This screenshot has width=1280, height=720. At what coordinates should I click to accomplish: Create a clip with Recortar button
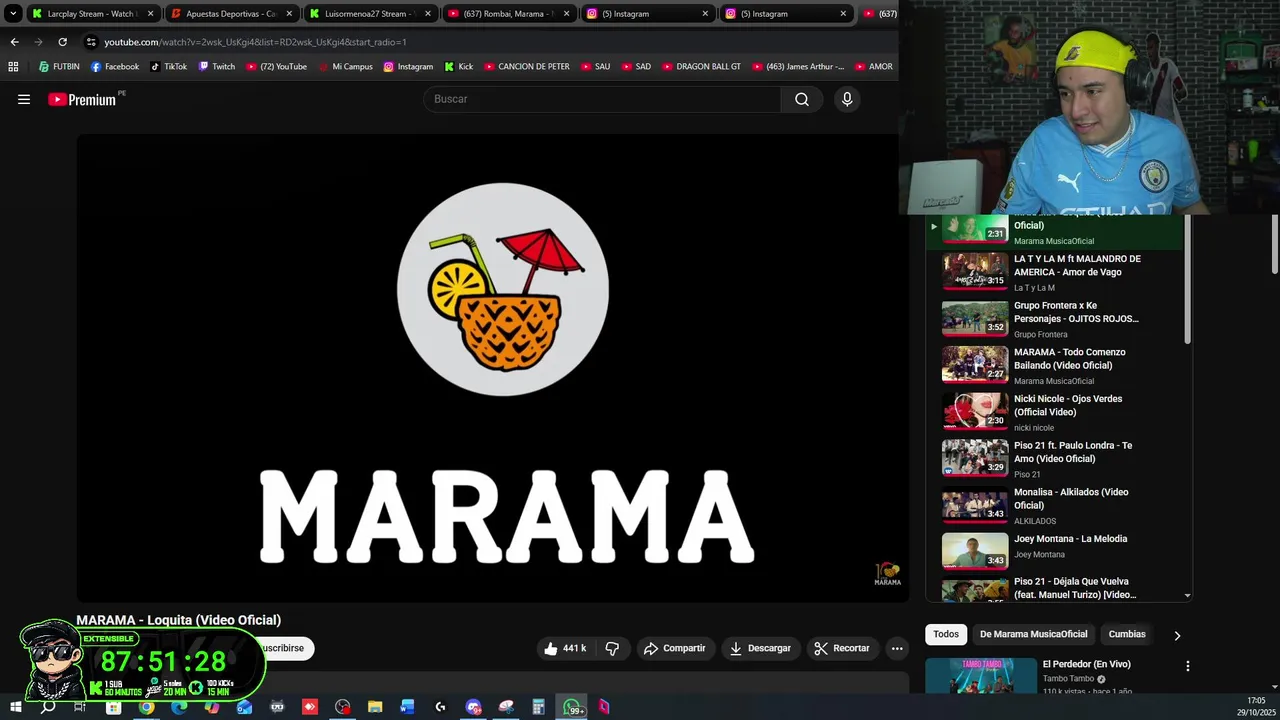[x=842, y=648]
